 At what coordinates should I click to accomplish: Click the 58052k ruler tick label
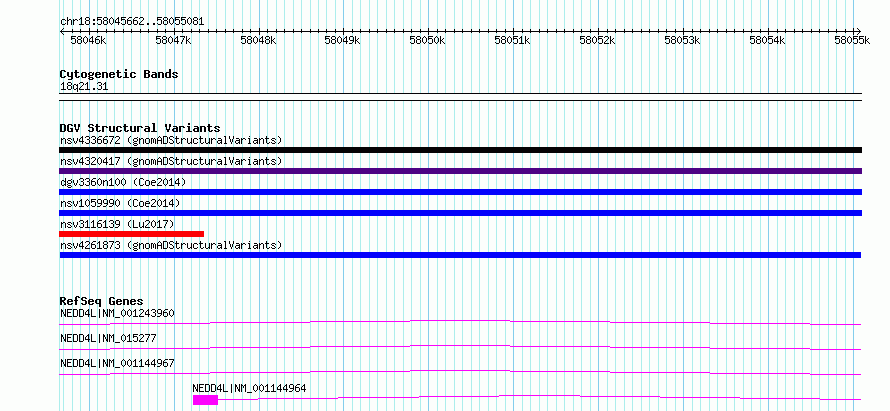point(597,41)
